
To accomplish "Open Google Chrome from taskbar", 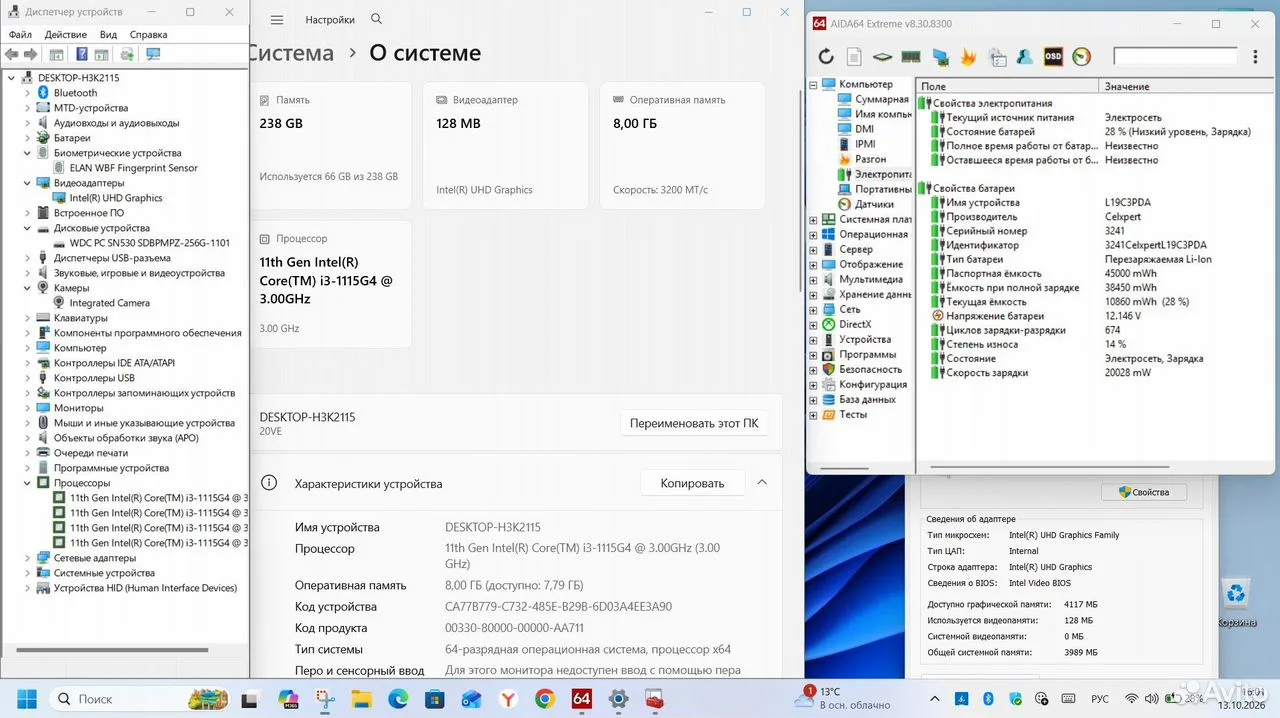I will click(x=545, y=699).
